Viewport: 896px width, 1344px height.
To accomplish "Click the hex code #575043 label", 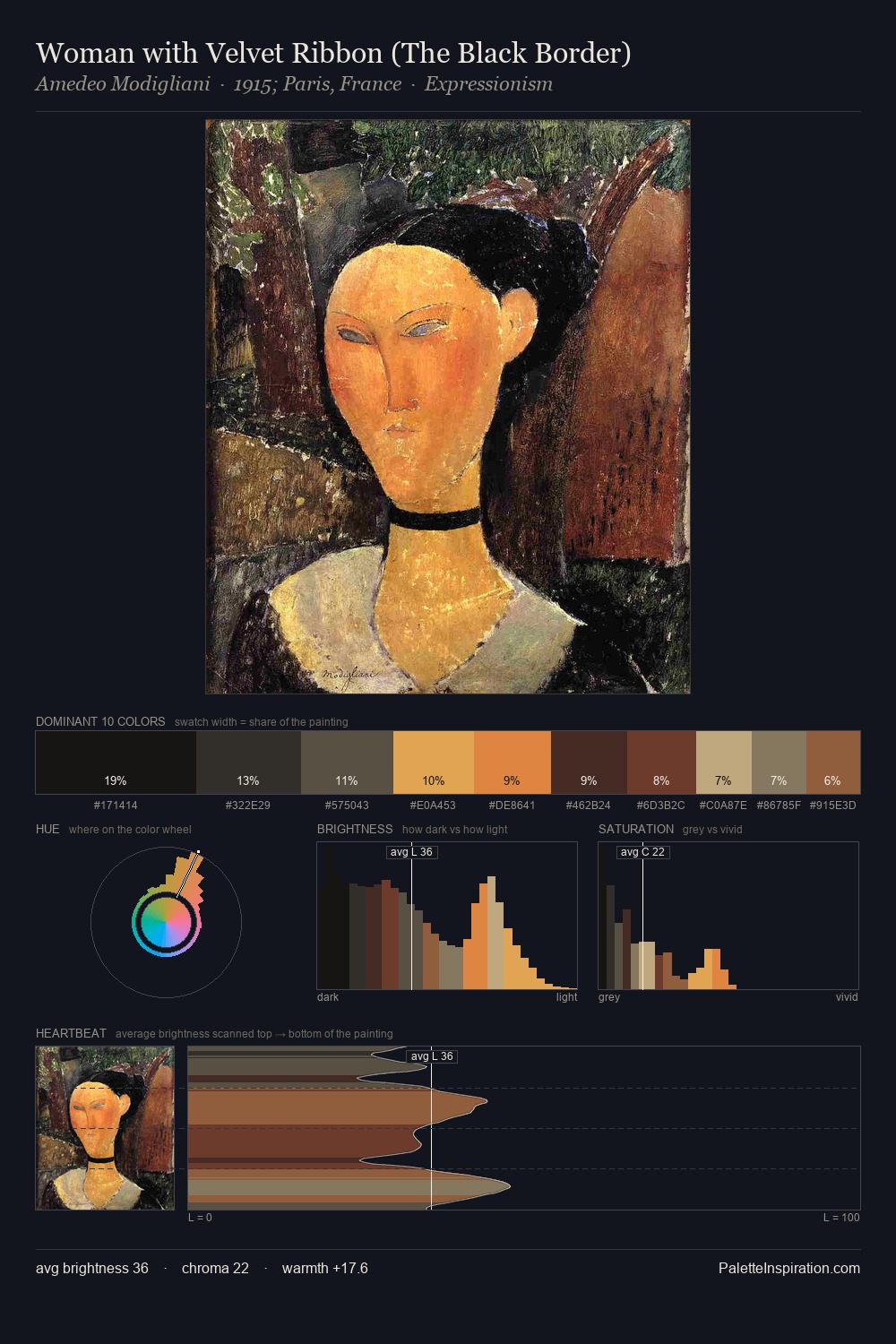I will [x=347, y=806].
